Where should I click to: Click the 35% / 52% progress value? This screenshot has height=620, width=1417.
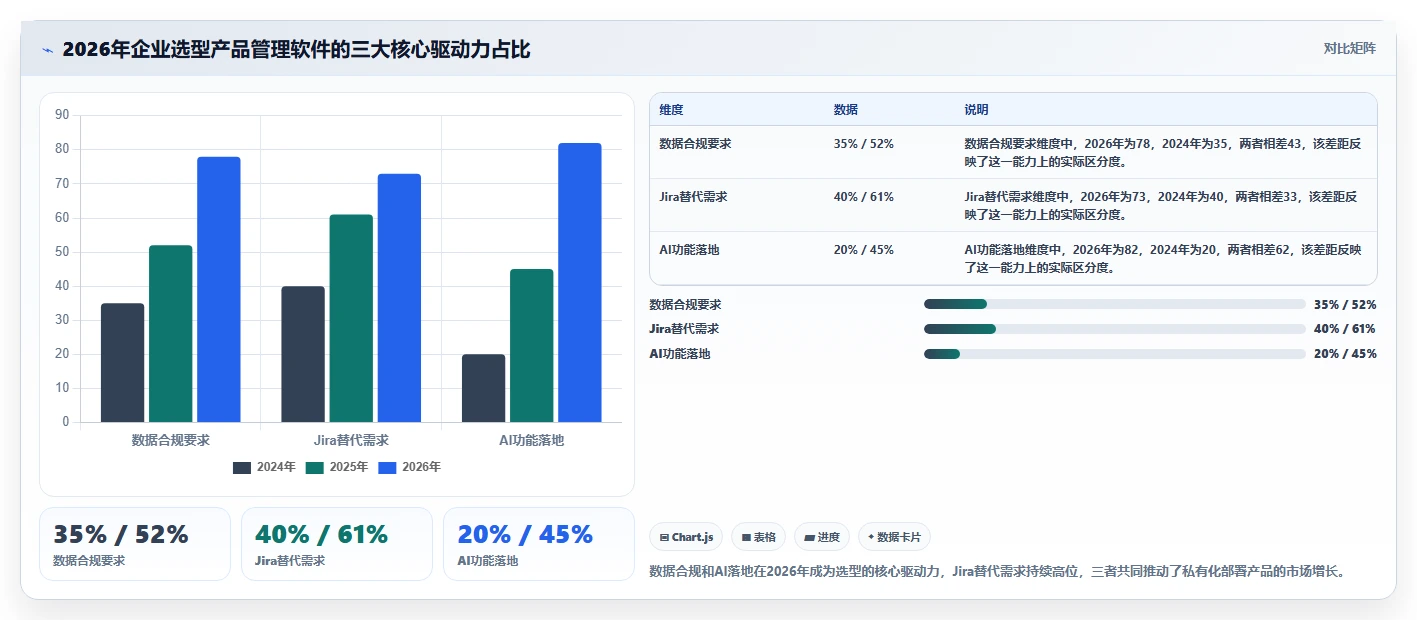pos(1345,304)
